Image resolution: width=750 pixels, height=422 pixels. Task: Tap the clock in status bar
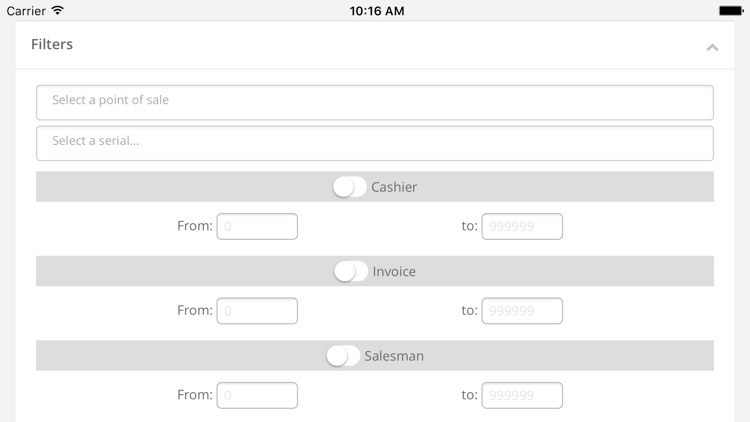(x=377, y=11)
